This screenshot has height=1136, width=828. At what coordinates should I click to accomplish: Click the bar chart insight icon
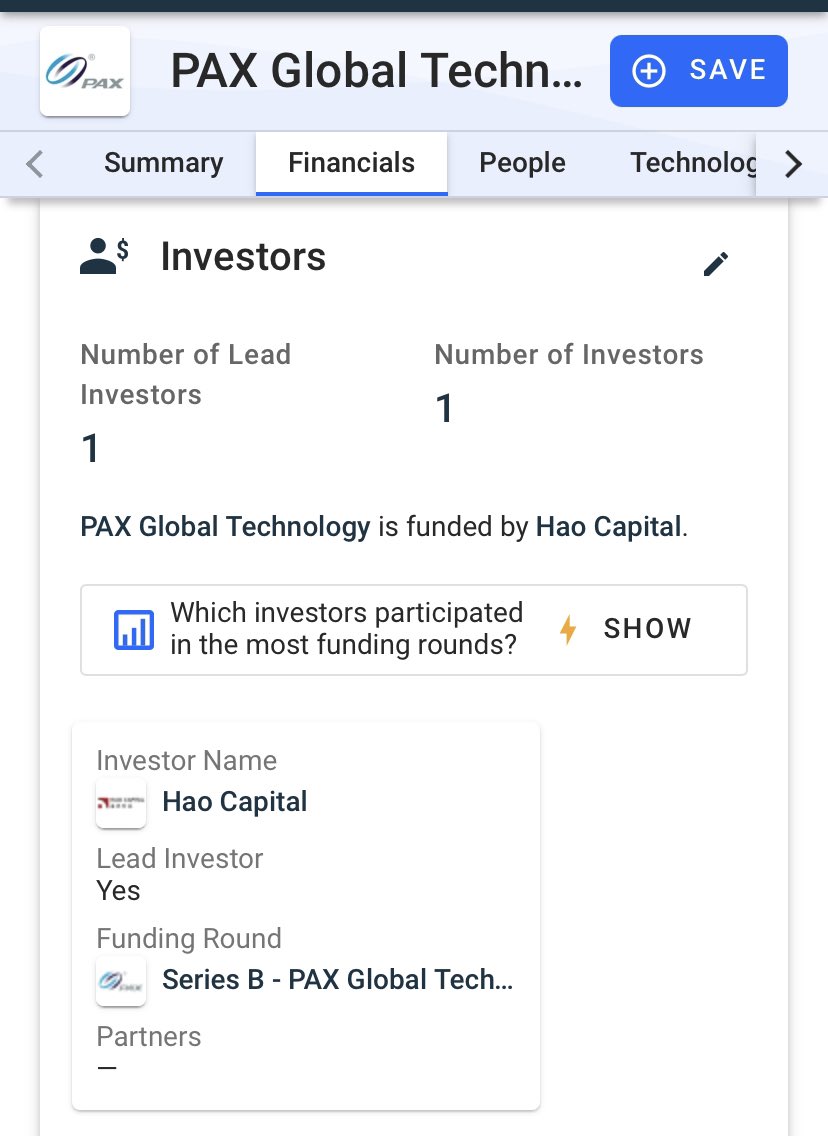coord(134,630)
